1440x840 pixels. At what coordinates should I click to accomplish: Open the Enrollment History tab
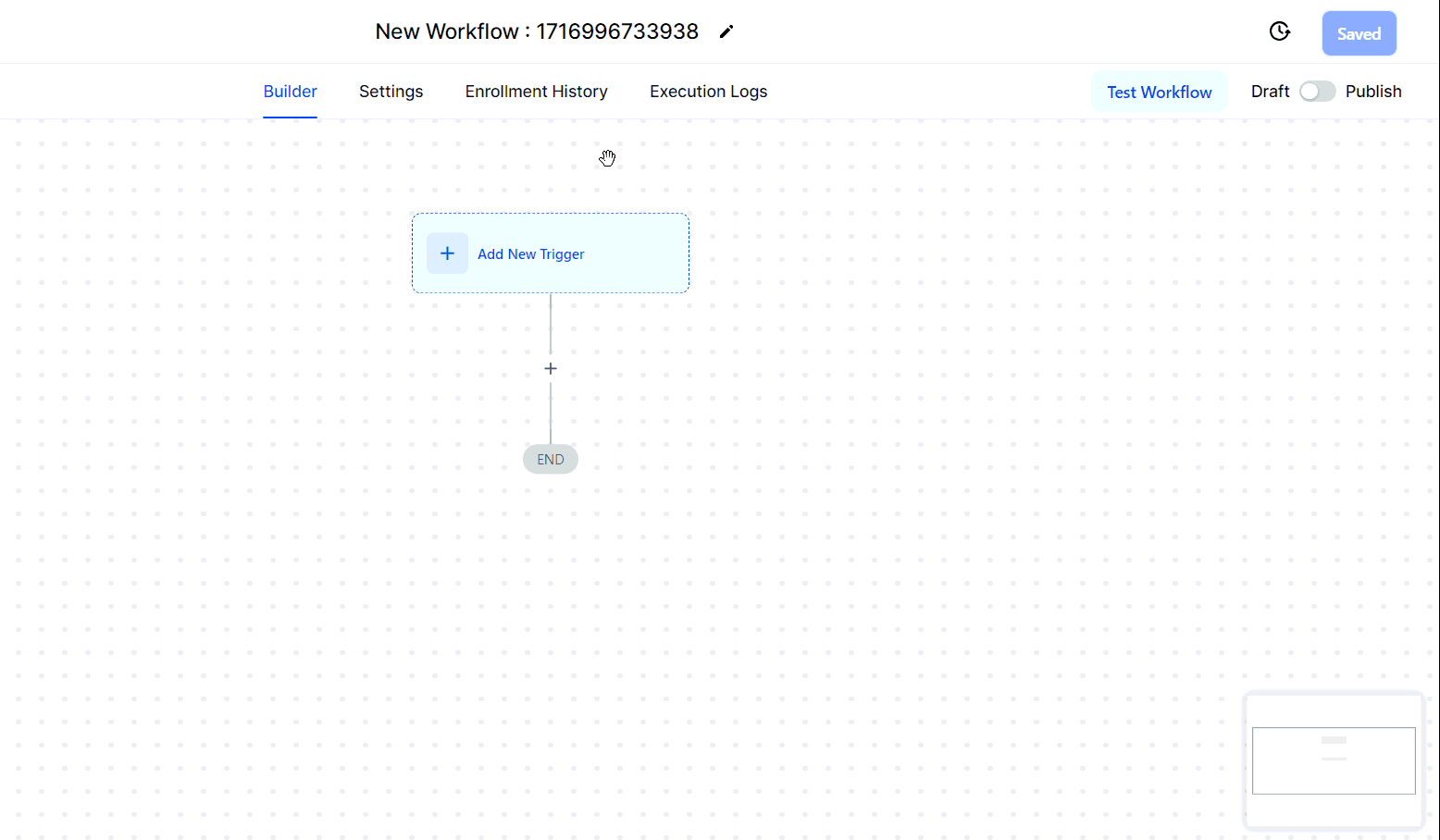click(536, 92)
